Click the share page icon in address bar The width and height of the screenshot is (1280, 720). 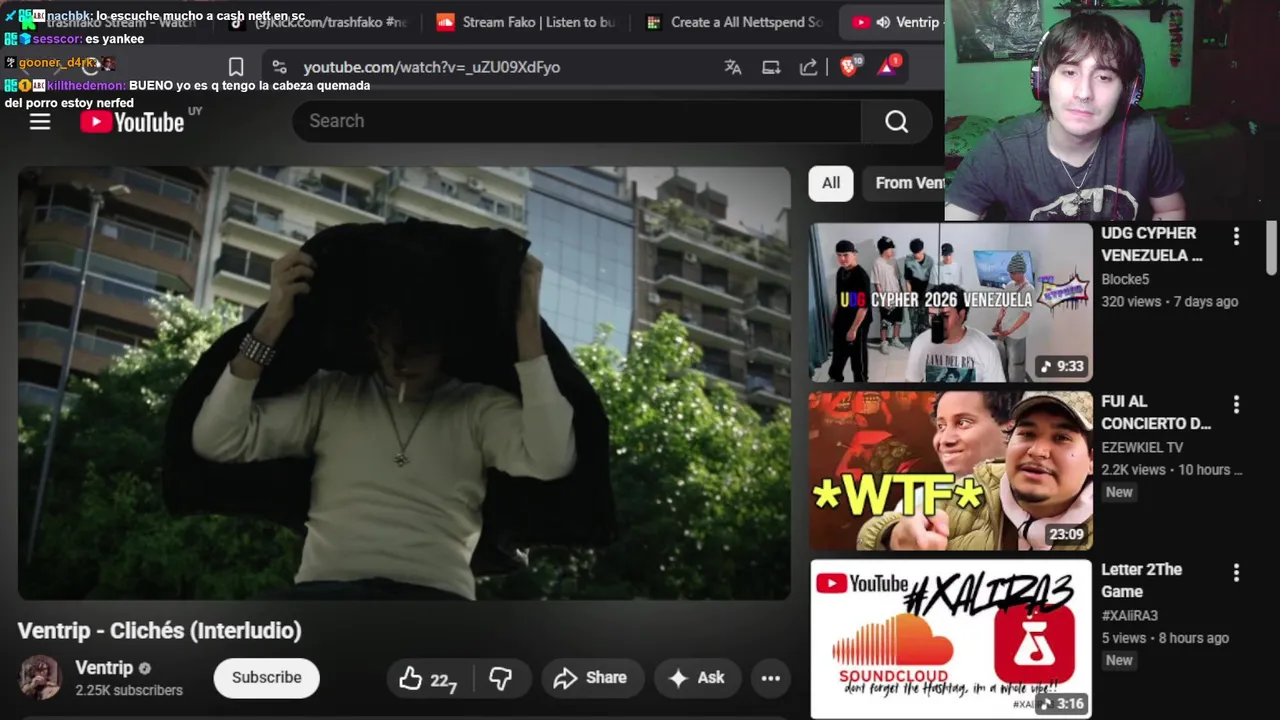808,67
